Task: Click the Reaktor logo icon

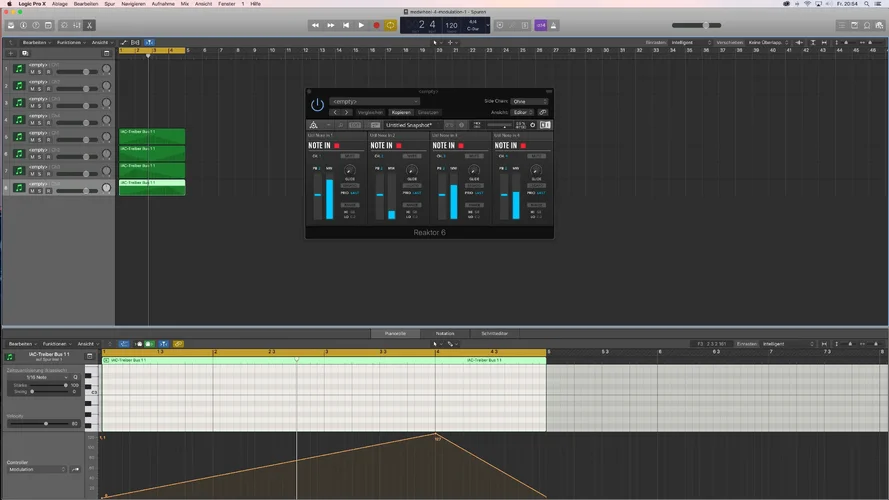Action: [313, 125]
